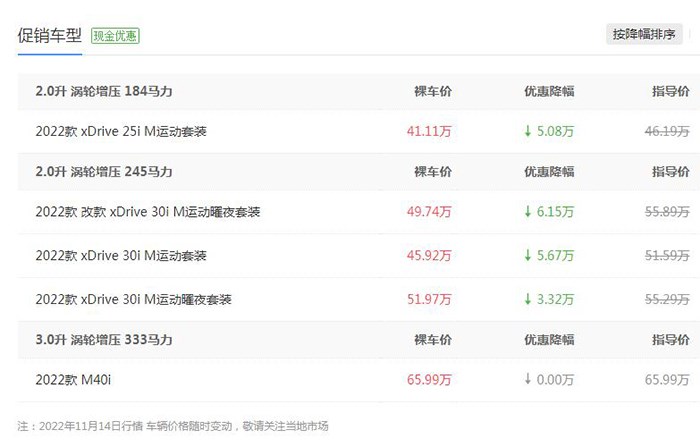Screen dimensions: 700x447
Task: Open 2022款 改款 xDrive 30i M运动曜夜套装
Action: (148, 212)
